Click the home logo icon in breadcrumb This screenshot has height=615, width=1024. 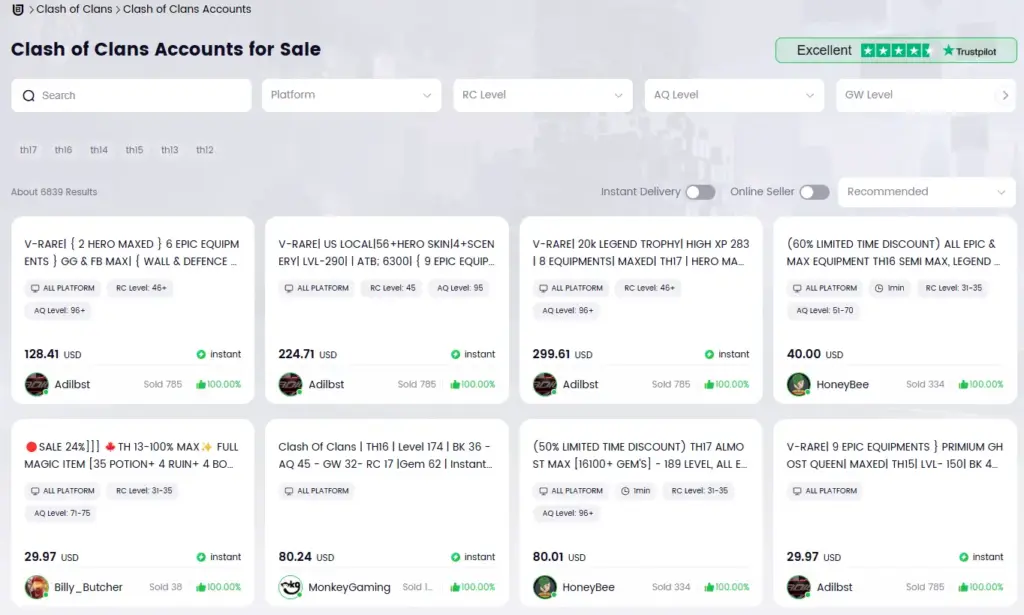pos(17,9)
